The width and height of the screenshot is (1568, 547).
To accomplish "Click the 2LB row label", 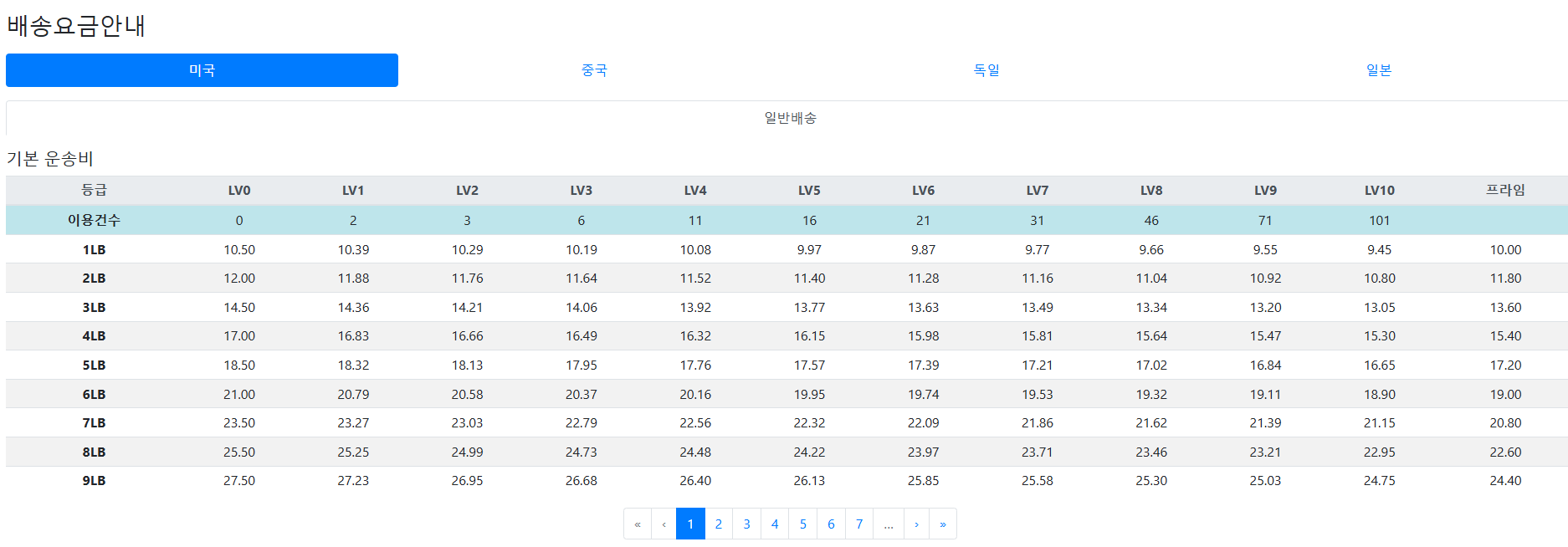I will 94,278.
